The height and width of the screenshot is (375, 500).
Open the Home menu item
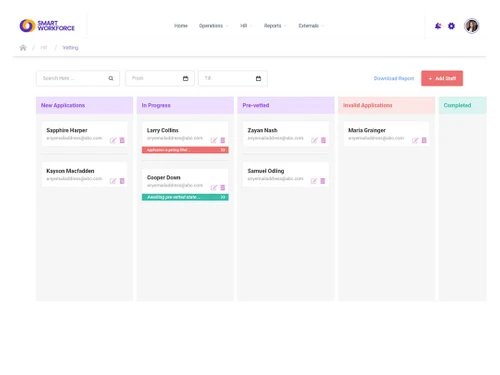pos(181,26)
